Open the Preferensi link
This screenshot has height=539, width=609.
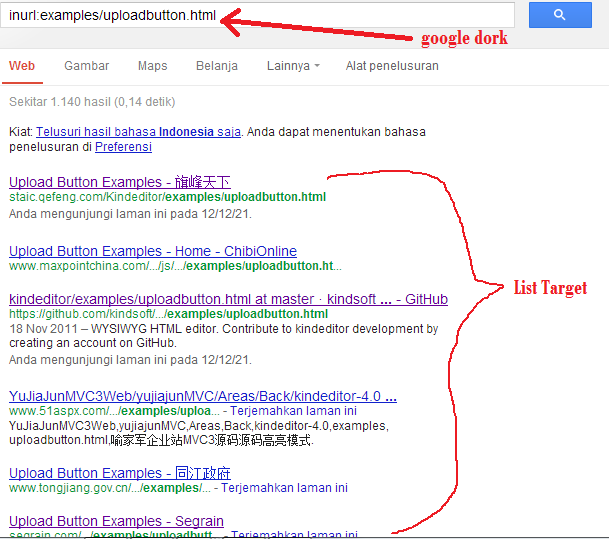pos(123,147)
